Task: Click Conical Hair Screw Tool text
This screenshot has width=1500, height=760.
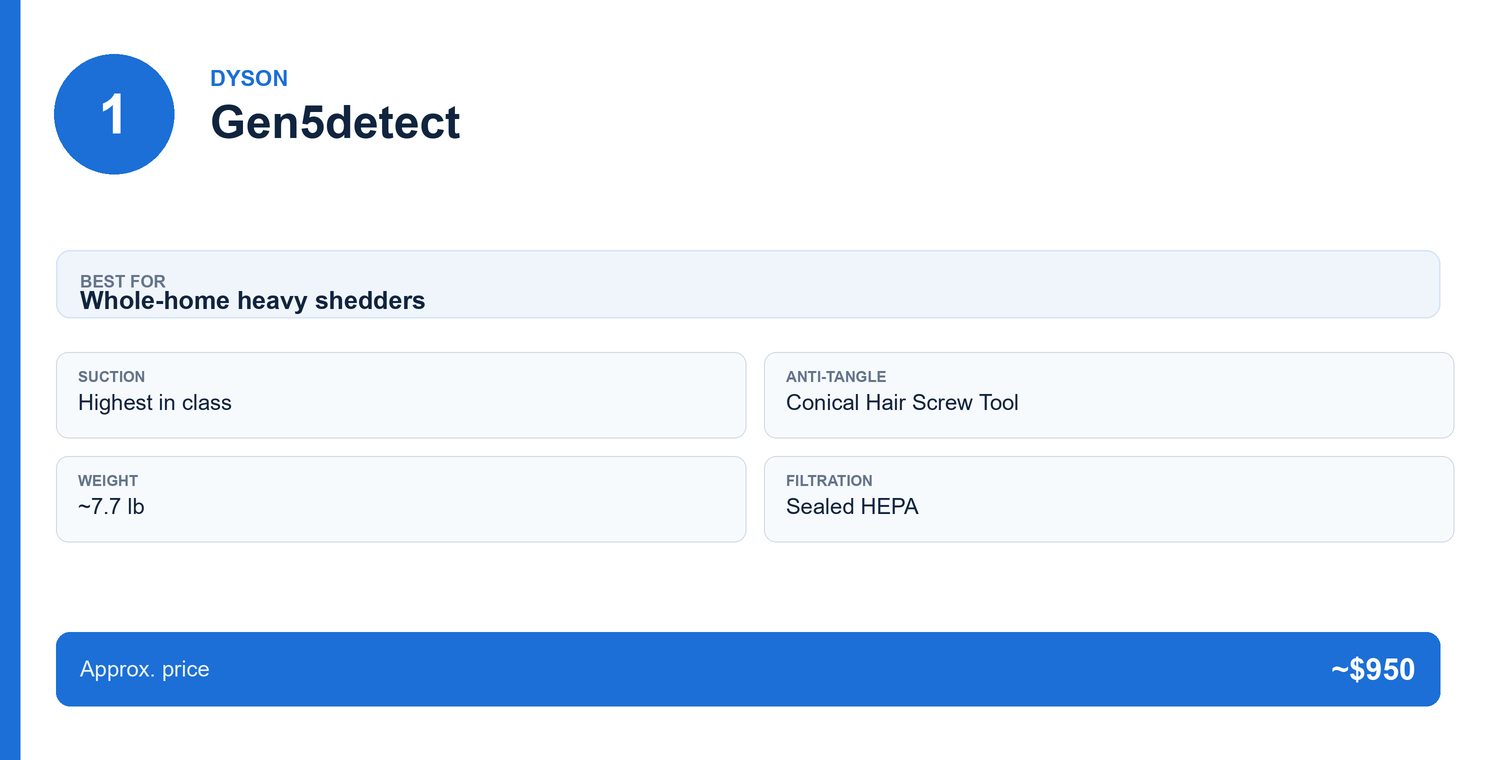Action: pyautogui.click(x=902, y=403)
